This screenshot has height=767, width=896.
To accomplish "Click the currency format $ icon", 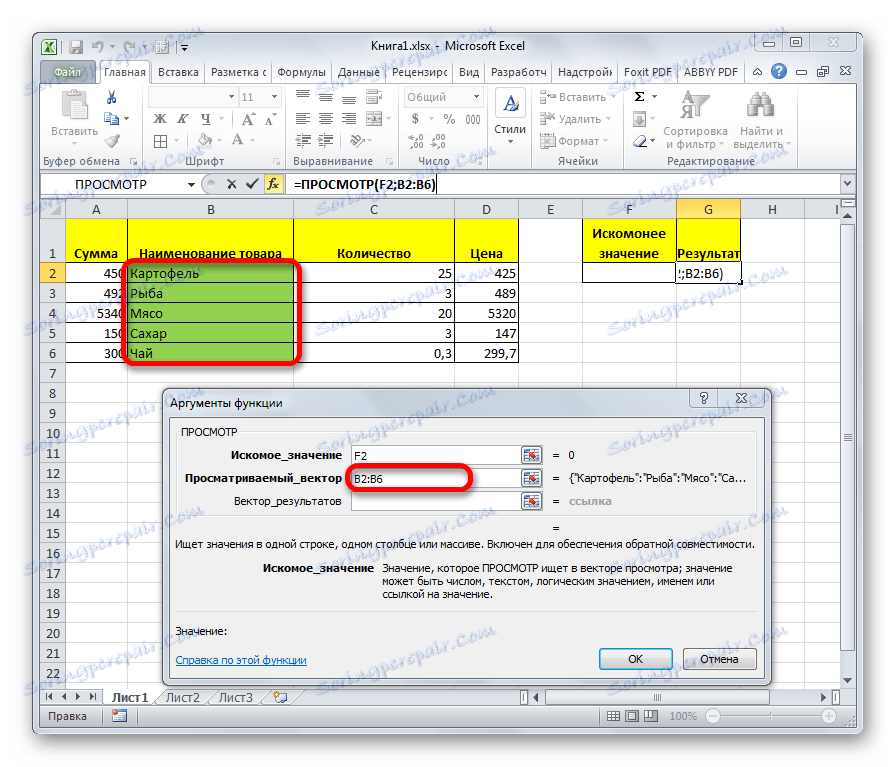I will click(x=415, y=119).
